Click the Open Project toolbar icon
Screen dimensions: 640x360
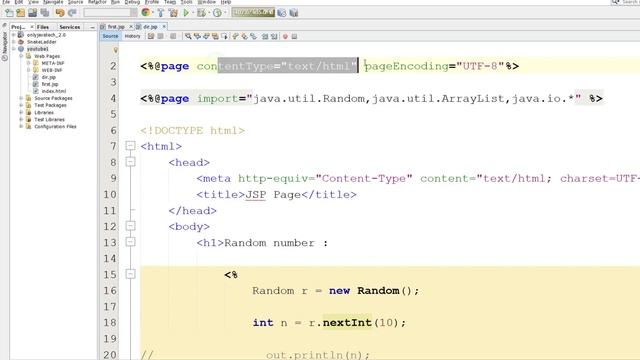[x=32, y=13]
